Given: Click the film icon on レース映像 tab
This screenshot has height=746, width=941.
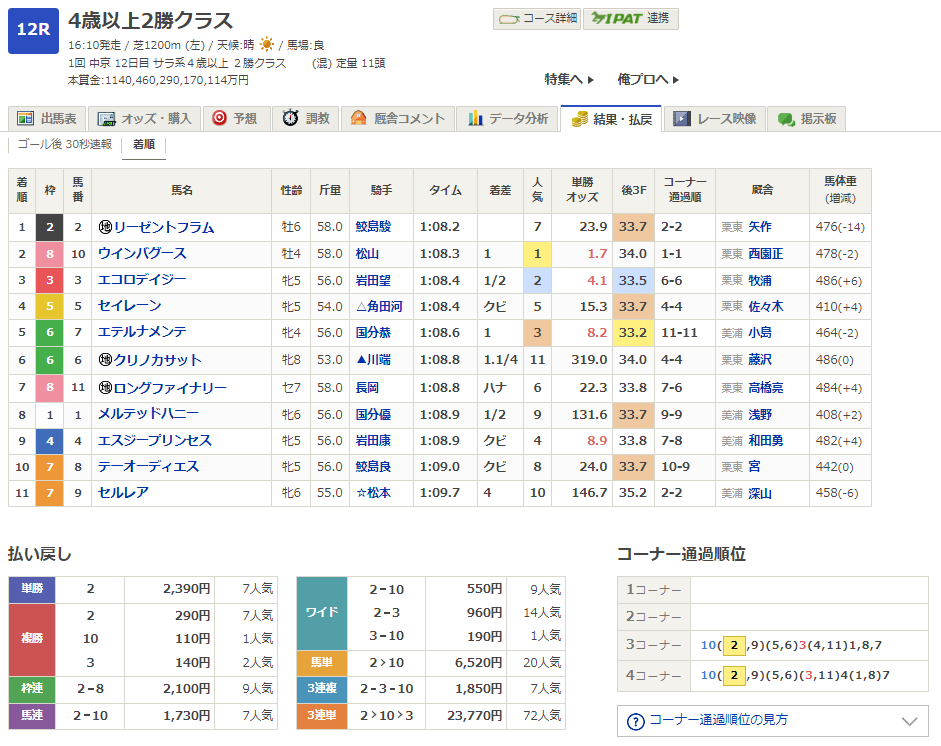Looking at the screenshot, I should coord(681,118).
